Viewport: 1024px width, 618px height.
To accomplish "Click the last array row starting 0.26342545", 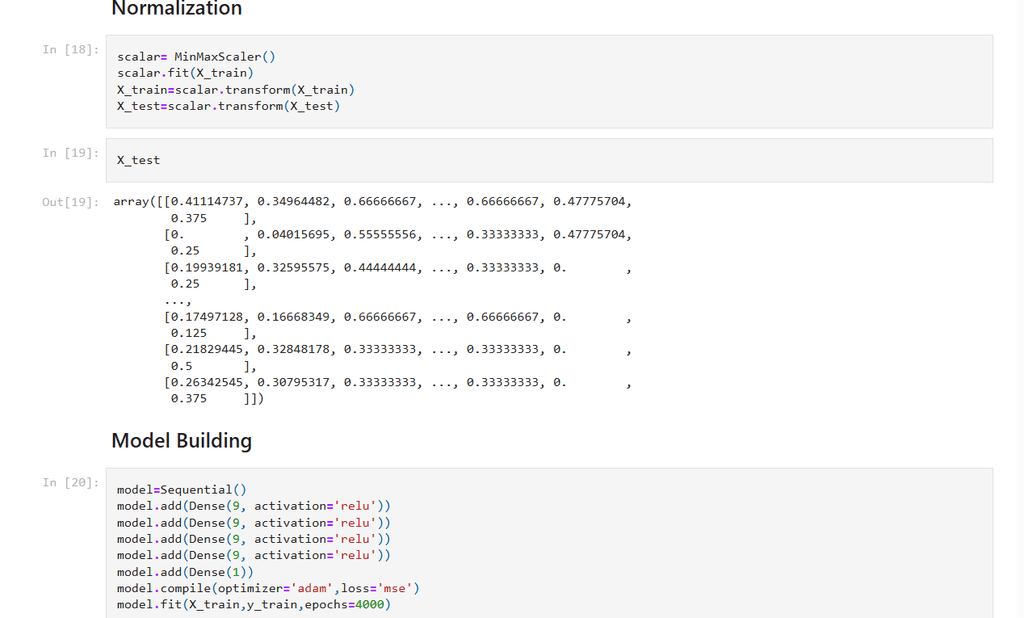I will (364, 382).
